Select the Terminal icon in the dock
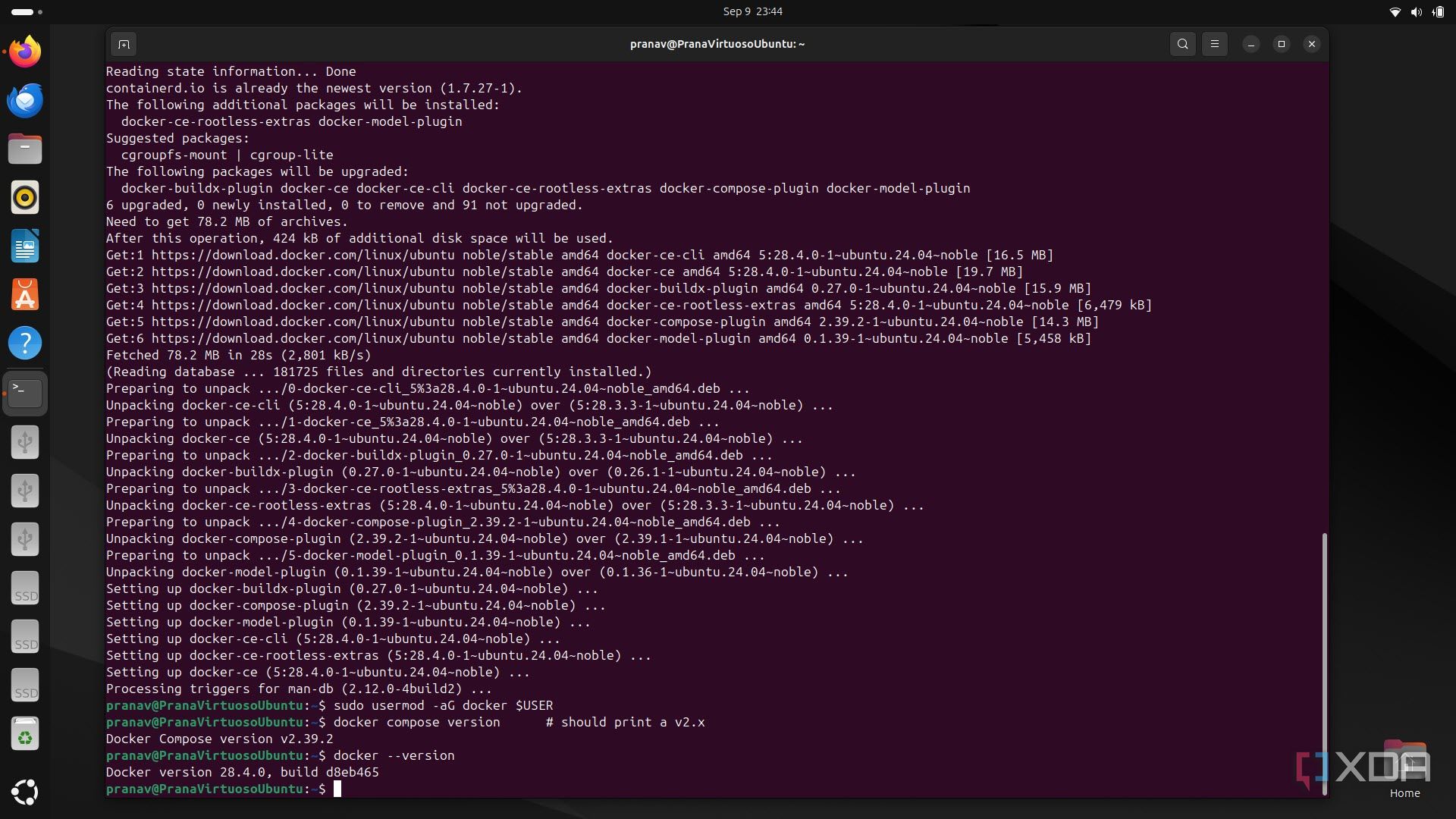 coord(25,393)
